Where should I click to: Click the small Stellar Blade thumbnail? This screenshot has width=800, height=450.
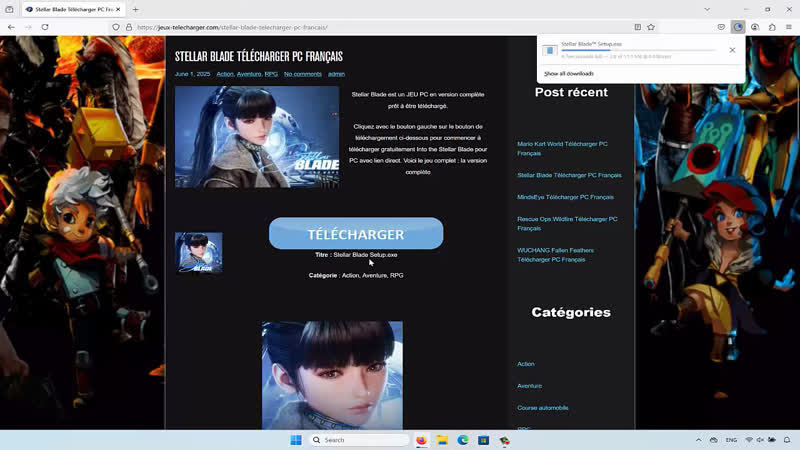[x=198, y=253]
